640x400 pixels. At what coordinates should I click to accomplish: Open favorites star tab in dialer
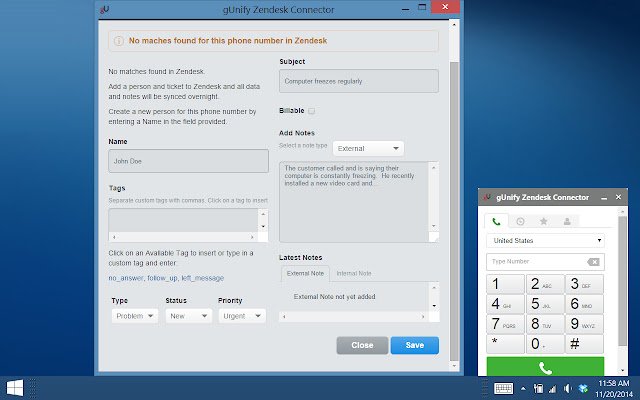(x=543, y=221)
